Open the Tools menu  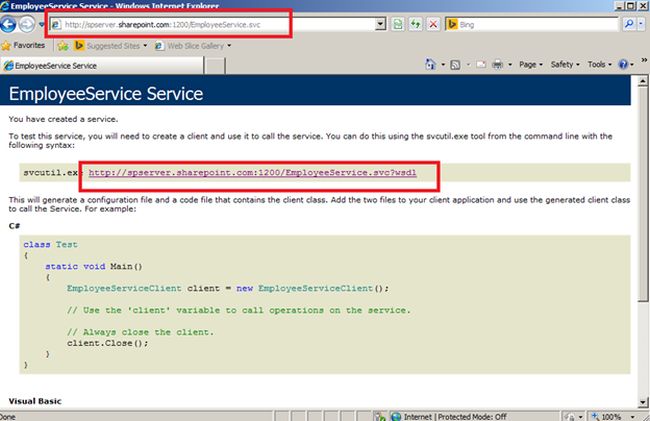coord(599,65)
